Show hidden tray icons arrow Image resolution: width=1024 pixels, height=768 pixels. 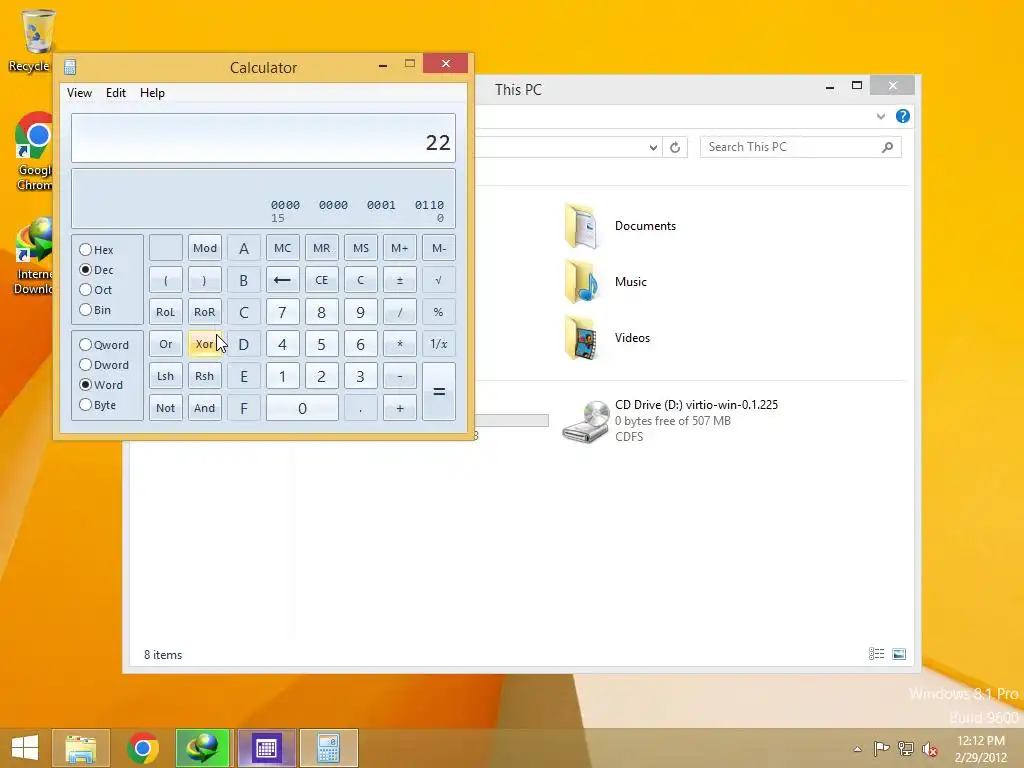pos(857,749)
